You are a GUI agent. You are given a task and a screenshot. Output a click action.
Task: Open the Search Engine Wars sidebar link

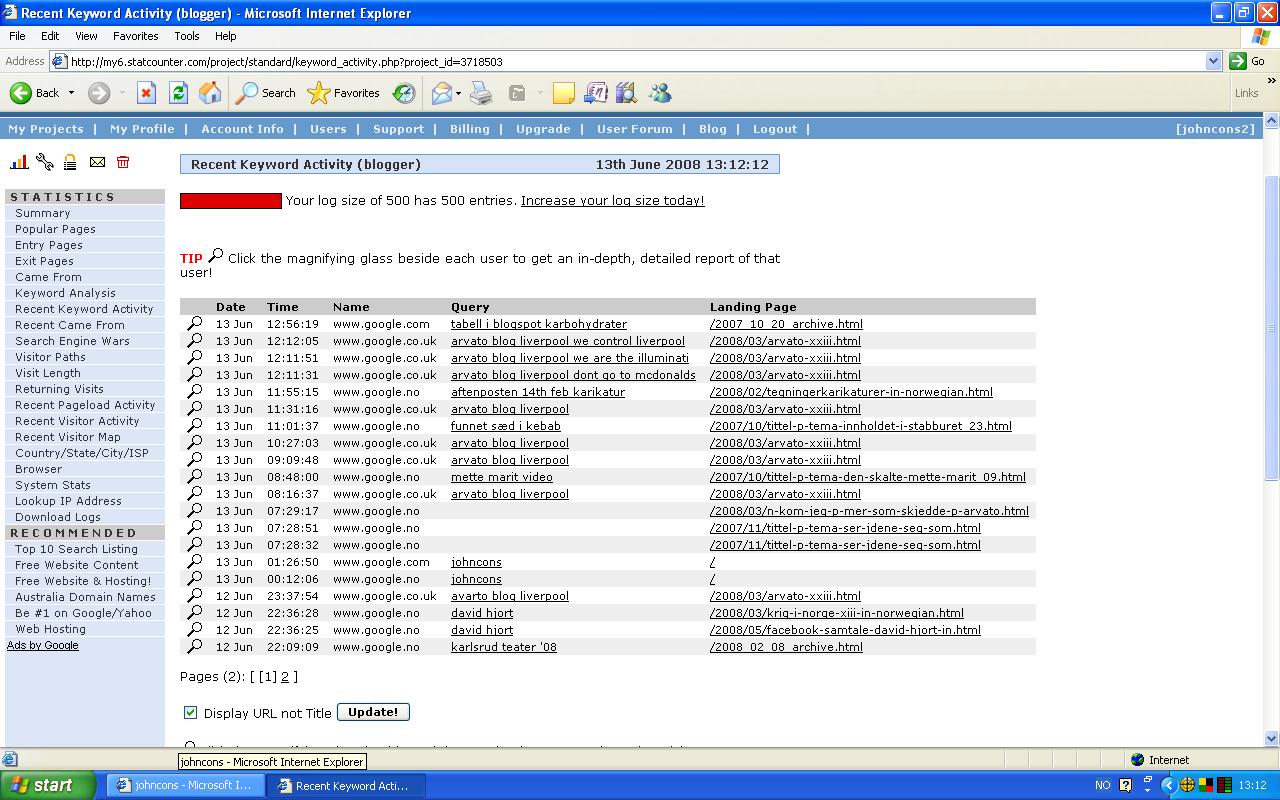point(72,341)
